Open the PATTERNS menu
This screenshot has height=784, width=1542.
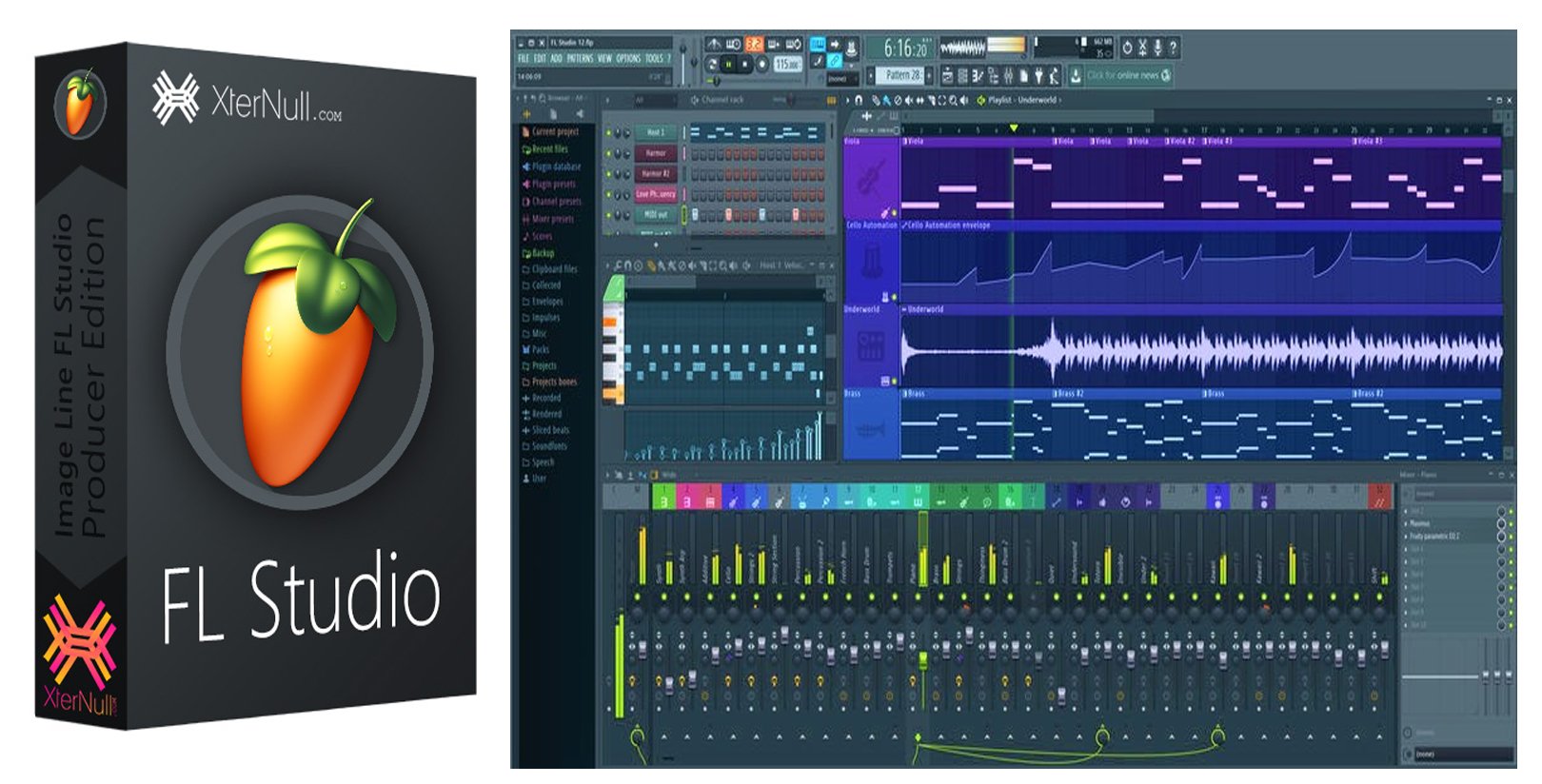point(580,58)
